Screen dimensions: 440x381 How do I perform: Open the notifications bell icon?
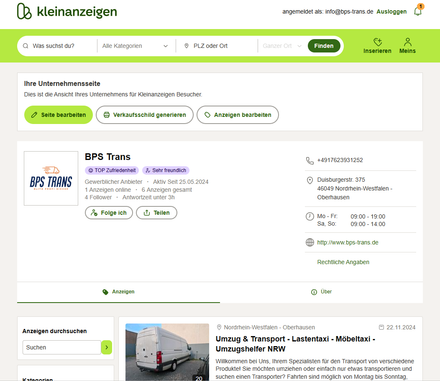[418, 11]
